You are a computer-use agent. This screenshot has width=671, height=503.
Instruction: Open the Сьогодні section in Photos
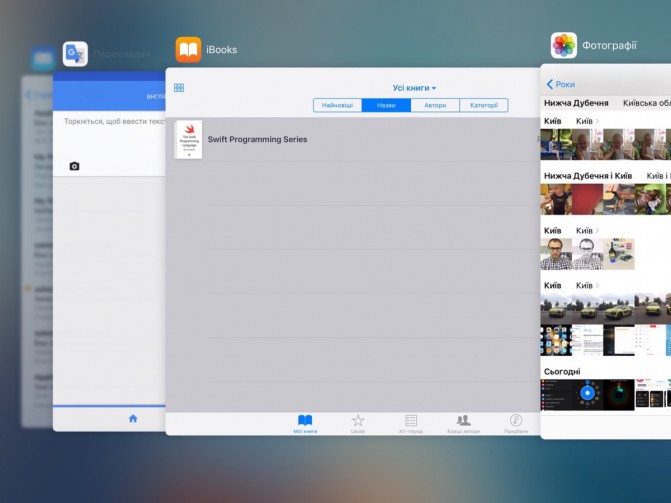point(562,372)
